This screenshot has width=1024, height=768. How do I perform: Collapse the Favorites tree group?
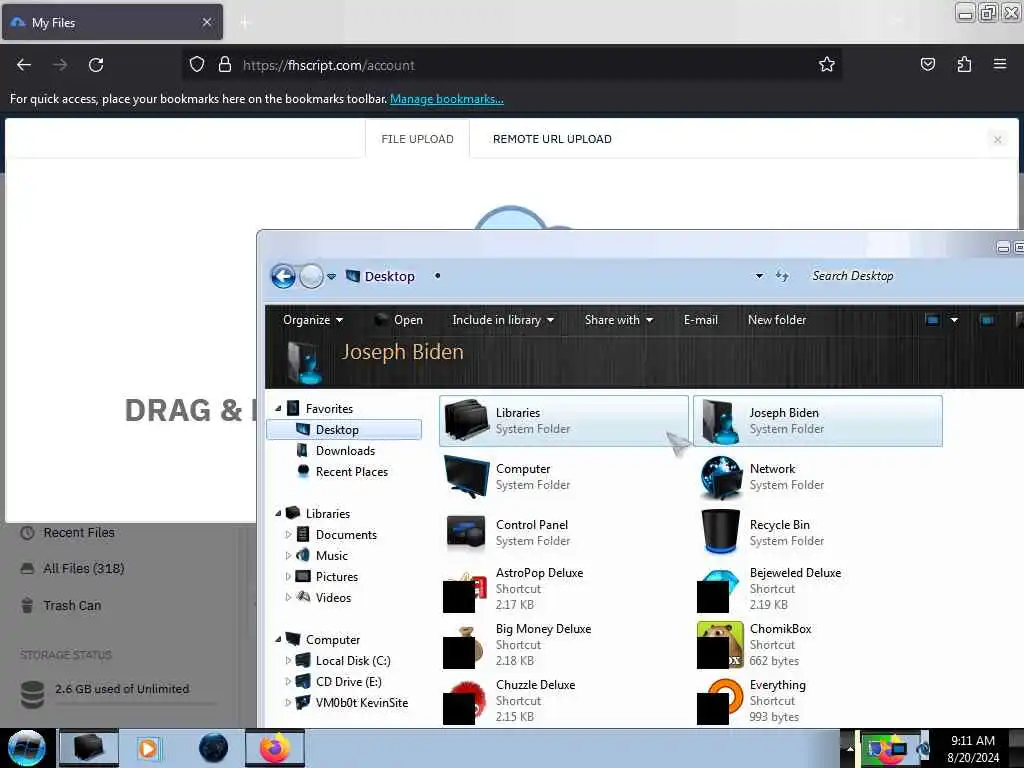(278, 409)
